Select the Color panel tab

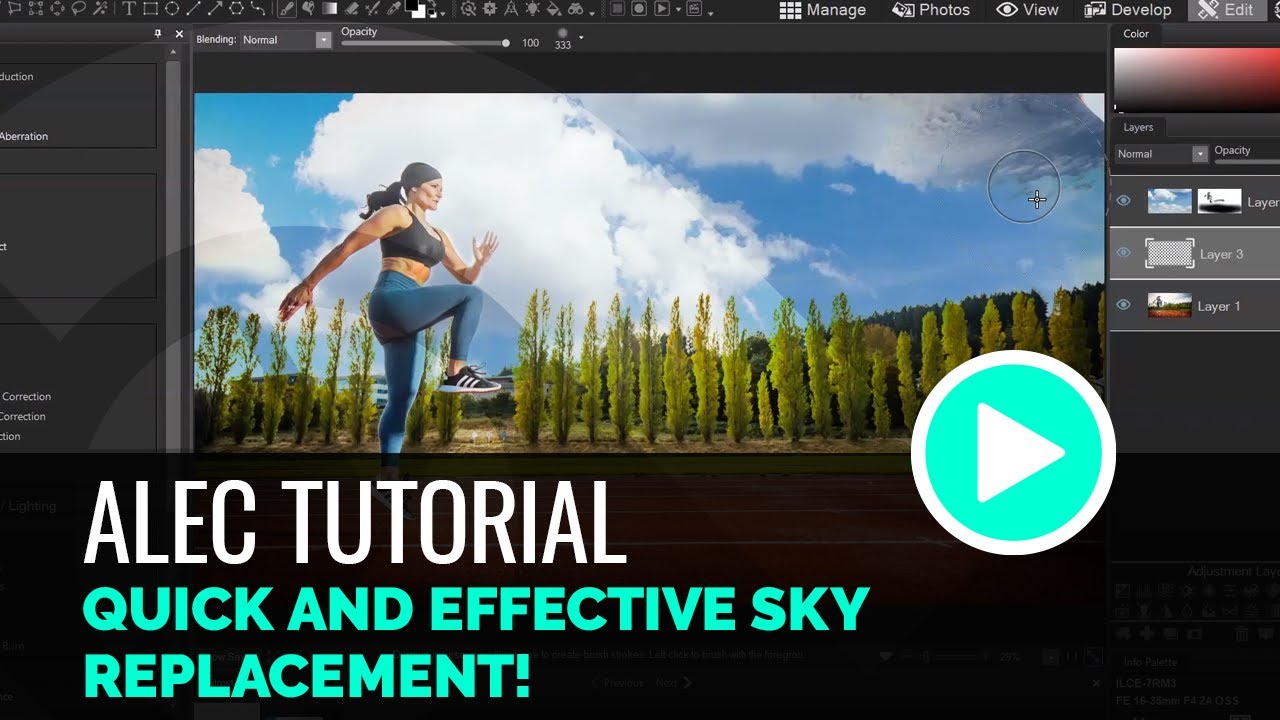pyautogui.click(x=1136, y=34)
